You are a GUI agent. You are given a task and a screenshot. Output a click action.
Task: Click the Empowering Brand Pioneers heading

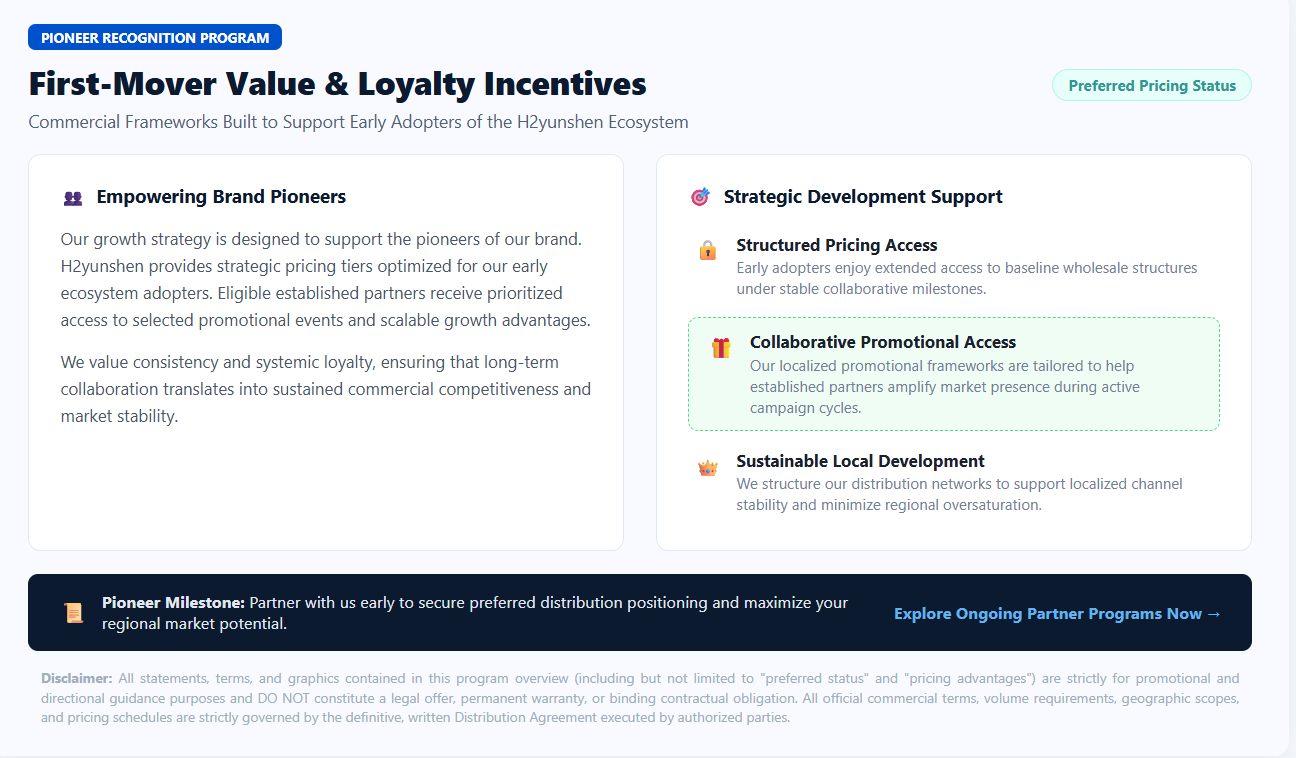[x=221, y=197]
